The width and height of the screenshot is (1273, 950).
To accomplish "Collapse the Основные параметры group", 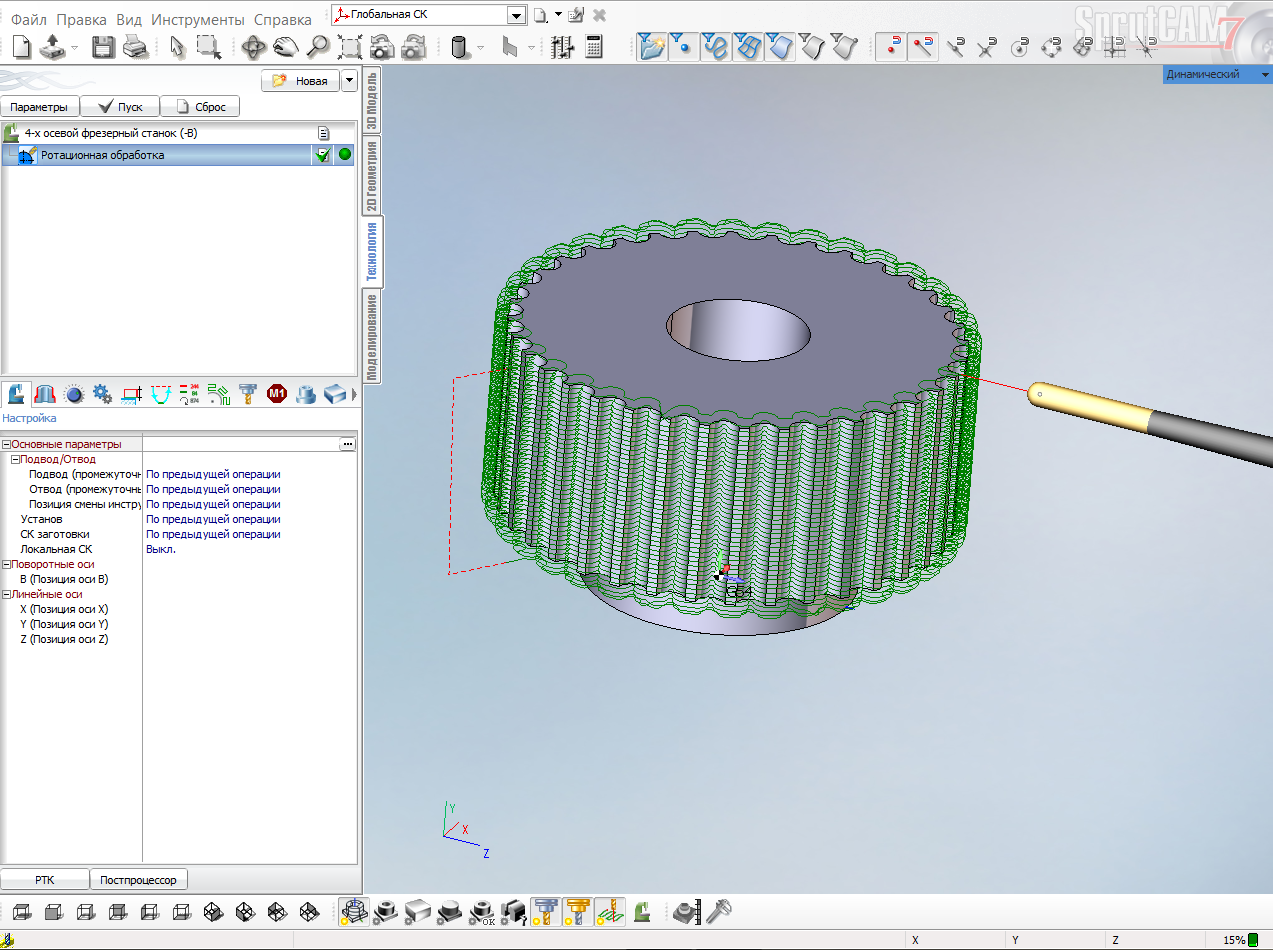I will coord(6,444).
